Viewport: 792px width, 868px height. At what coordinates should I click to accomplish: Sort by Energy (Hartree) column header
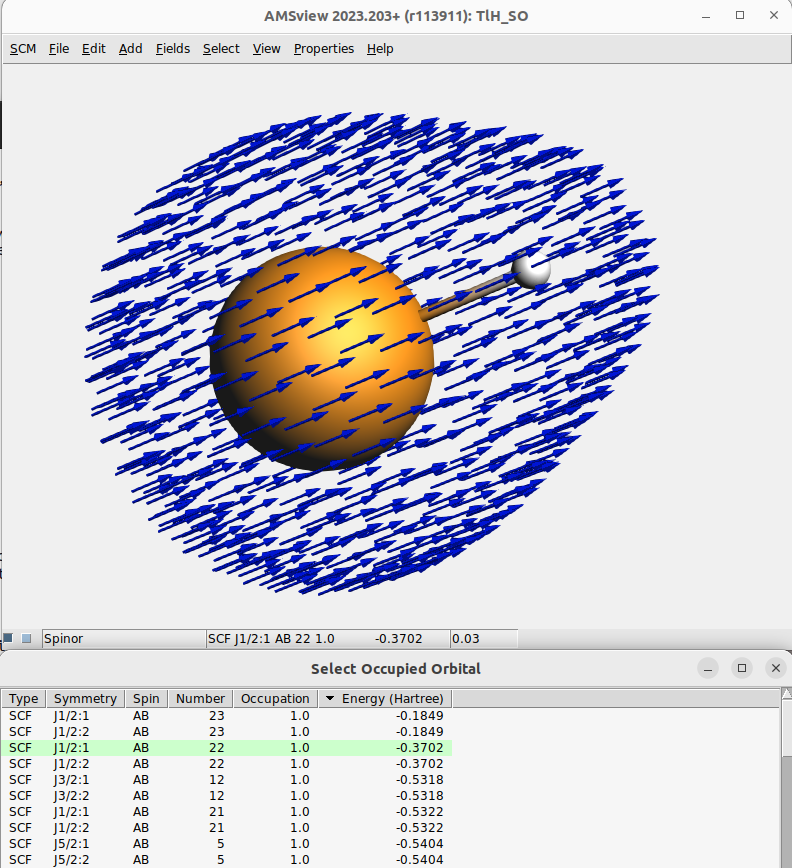pos(392,698)
